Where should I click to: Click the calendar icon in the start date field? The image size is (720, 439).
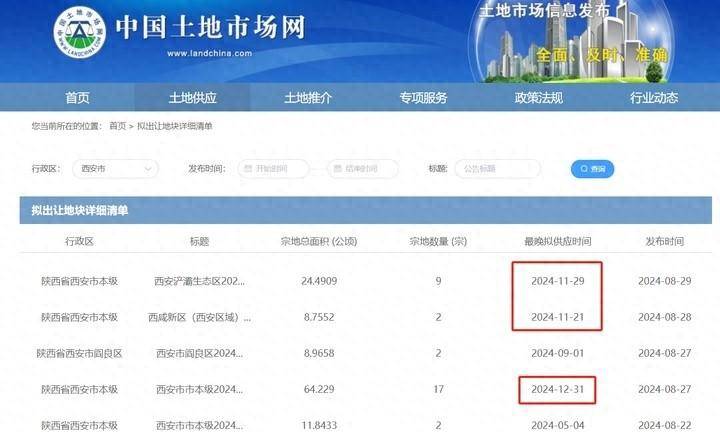click(x=248, y=169)
